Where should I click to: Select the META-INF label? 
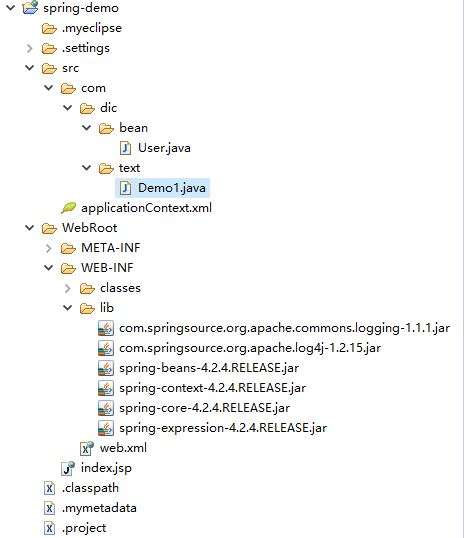pyautogui.click(x=111, y=248)
